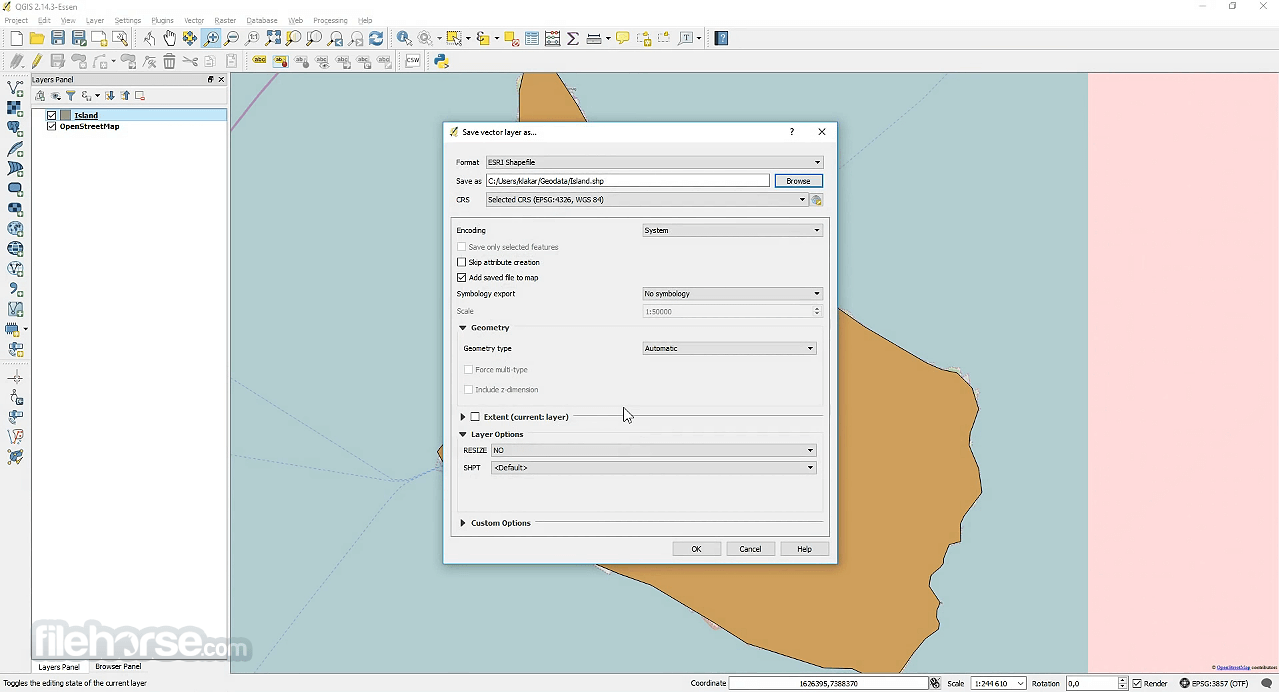This screenshot has height=692, width=1279.
Task: Select the Measure Line ruler tool
Action: click(x=594, y=38)
